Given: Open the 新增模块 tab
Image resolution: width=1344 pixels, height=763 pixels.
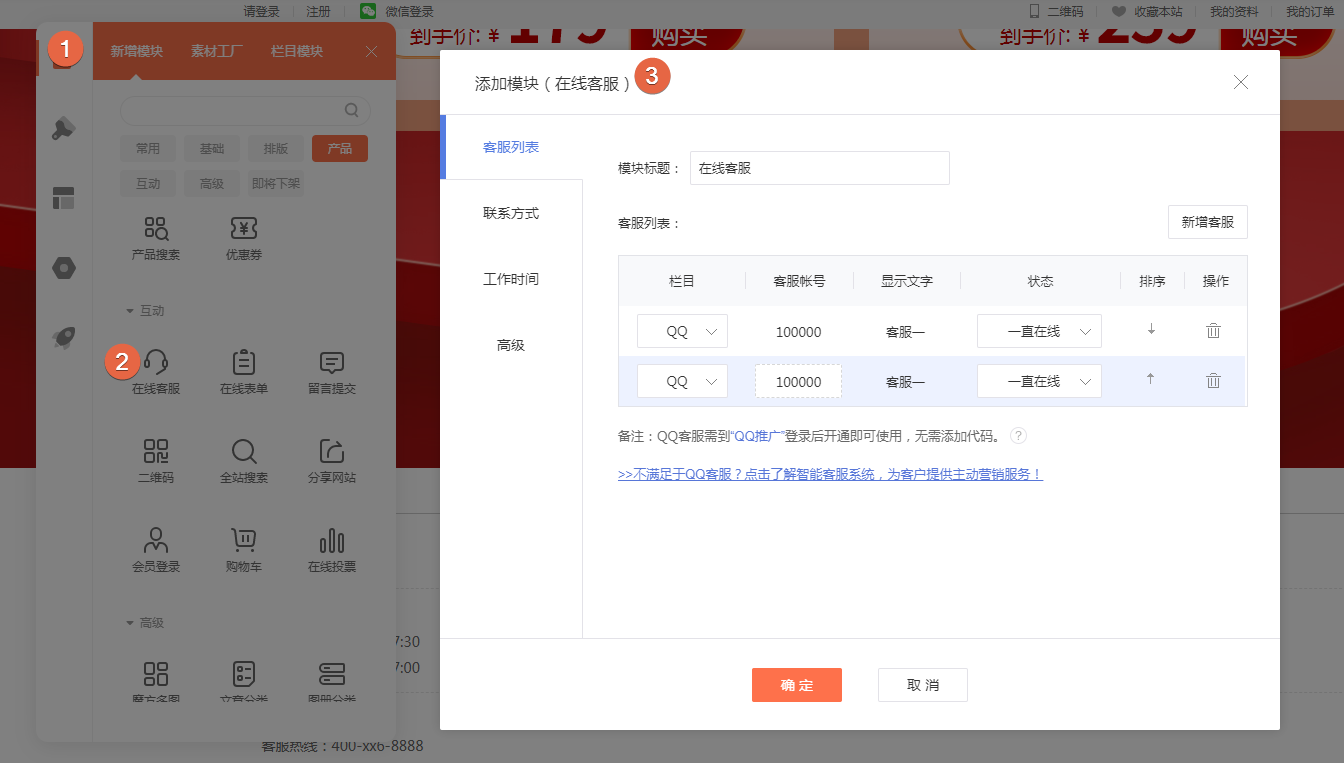Looking at the screenshot, I should tap(137, 51).
